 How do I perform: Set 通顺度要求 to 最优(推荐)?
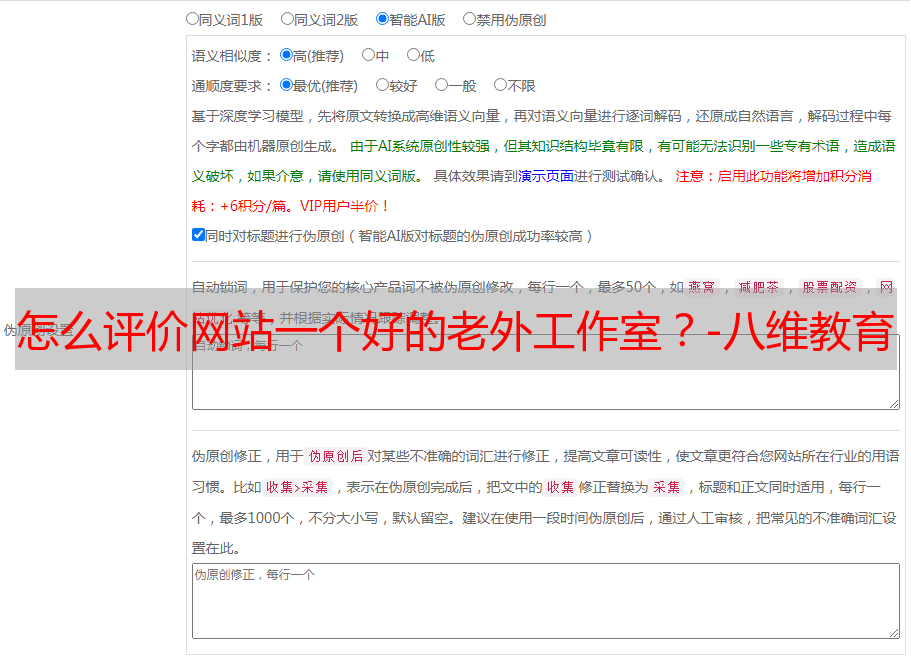286,85
